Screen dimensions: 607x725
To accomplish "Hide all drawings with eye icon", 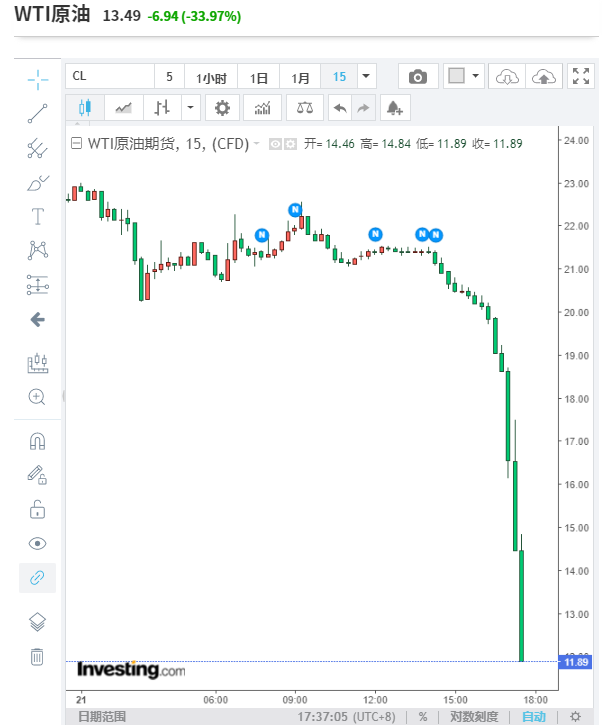I will [x=37, y=544].
